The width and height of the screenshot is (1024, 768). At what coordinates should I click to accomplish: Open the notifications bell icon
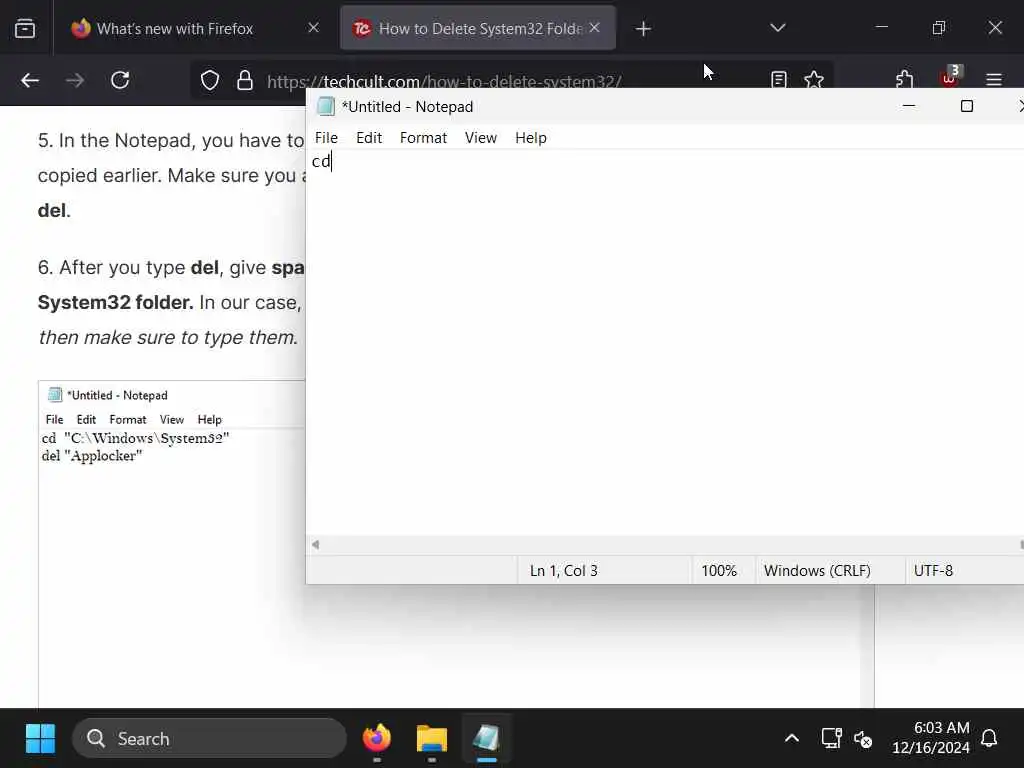(989, 739)
